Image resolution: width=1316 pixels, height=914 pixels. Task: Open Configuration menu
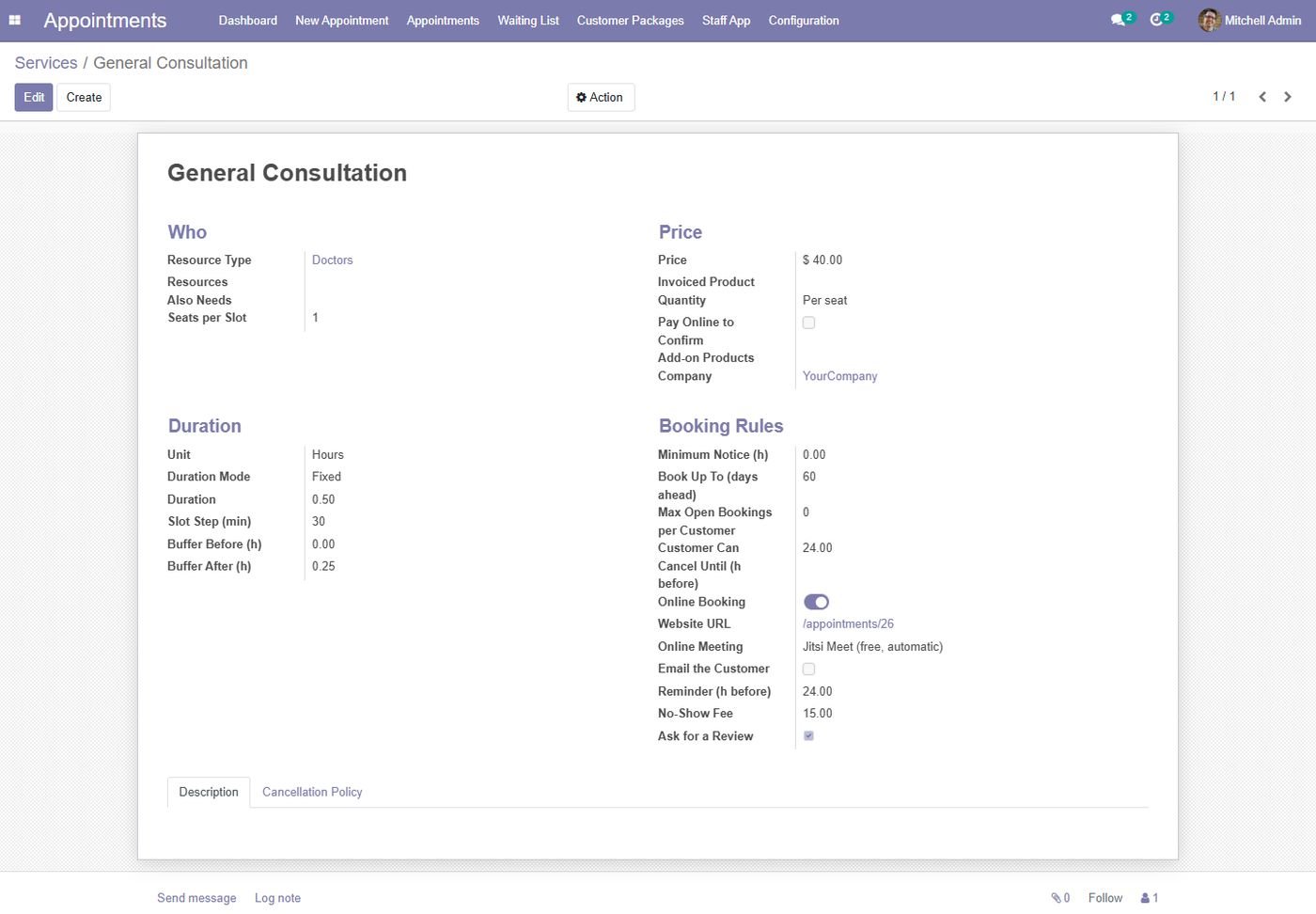[x=804, y=21]
